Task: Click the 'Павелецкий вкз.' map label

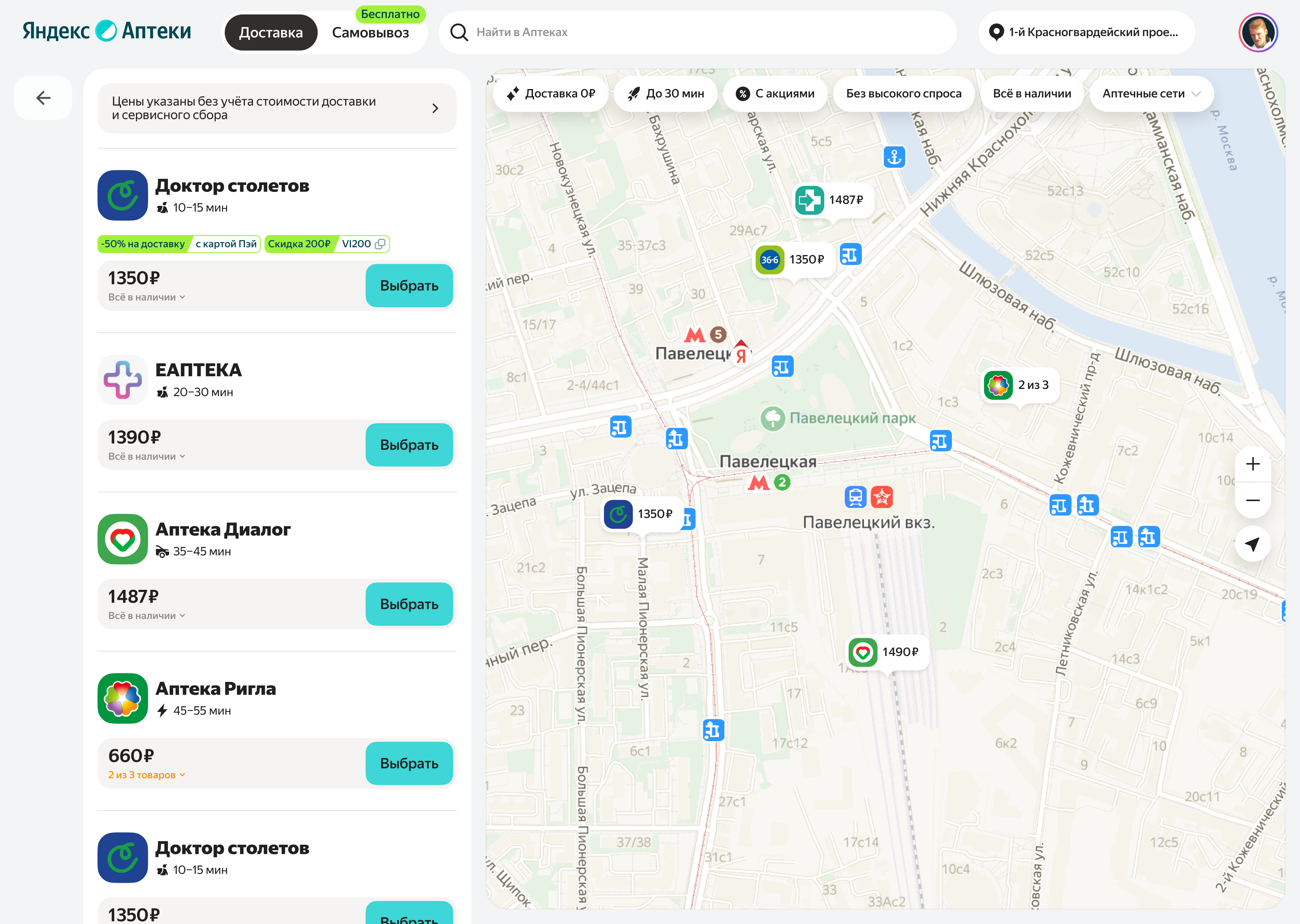Action: (868, 523)
